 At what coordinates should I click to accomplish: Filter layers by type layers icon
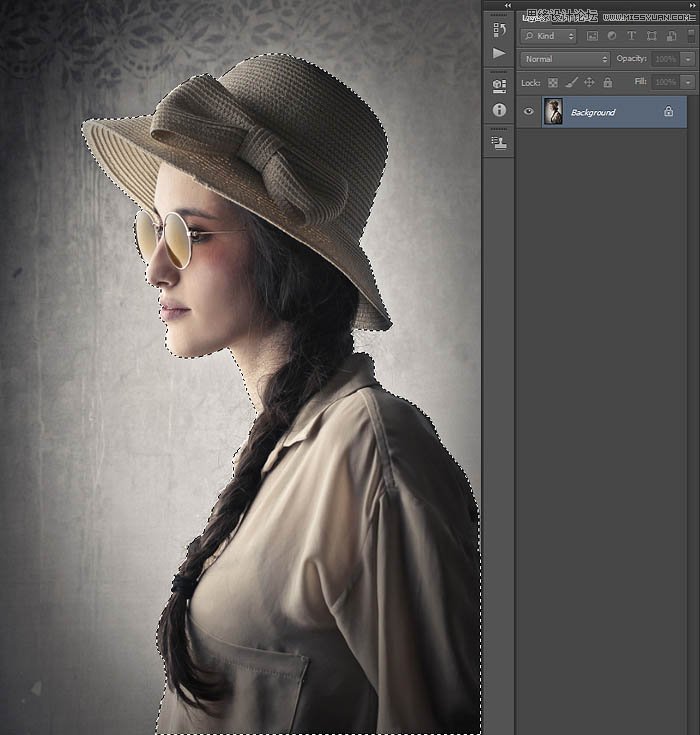[x=631, y=36]
